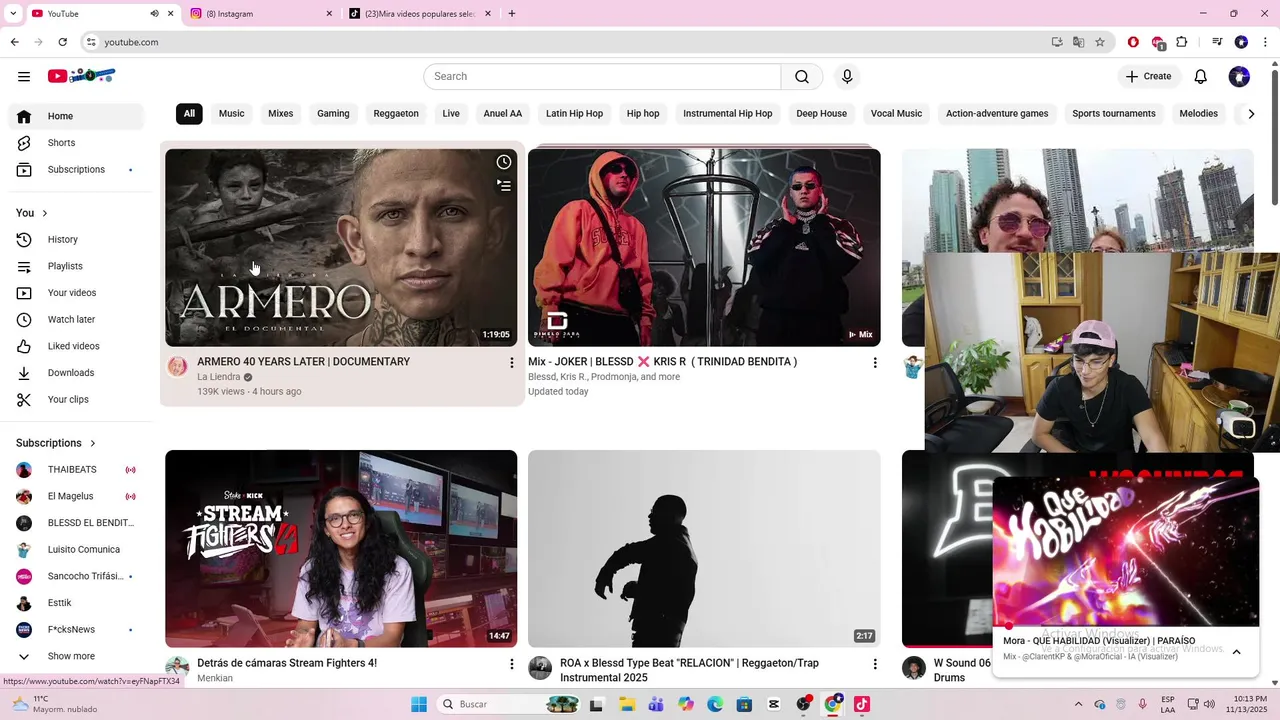
Task: Select the Latin Hip Hop chip
Action: [x=574, y=114]
